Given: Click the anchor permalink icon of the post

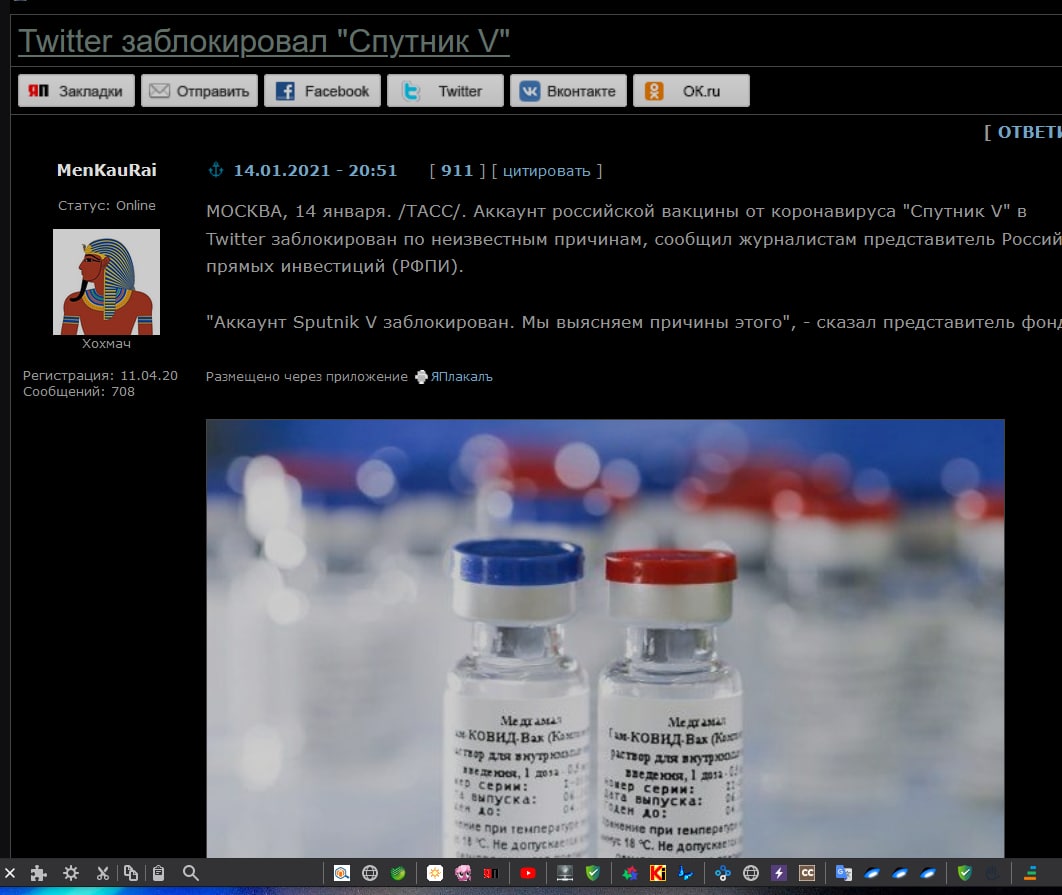Looking at the screenshot, I should pos(215,169).
